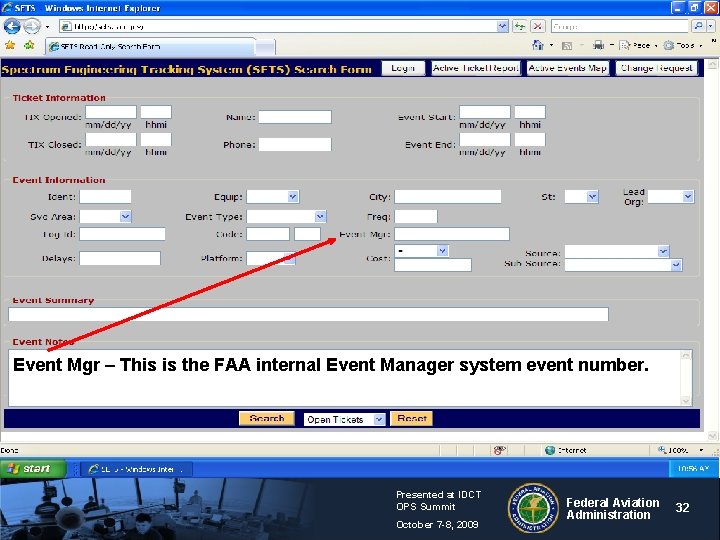Click the Login button

coord(403,68)
